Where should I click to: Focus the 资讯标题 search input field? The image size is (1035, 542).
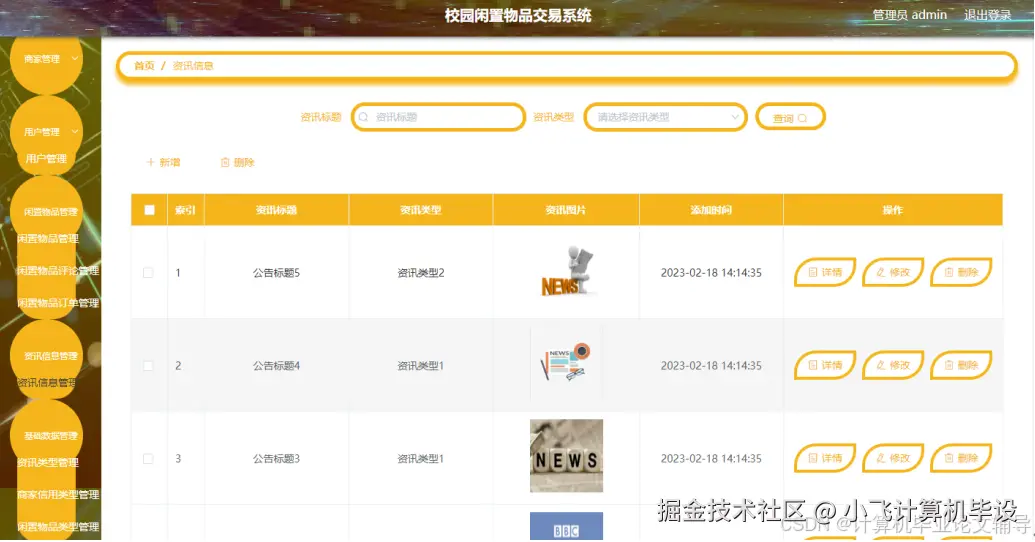click(x=438, y=118)
